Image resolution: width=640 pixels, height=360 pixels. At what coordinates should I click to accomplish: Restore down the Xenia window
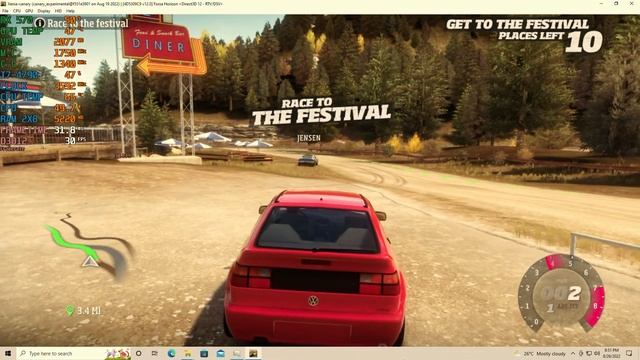pos(616,3)
